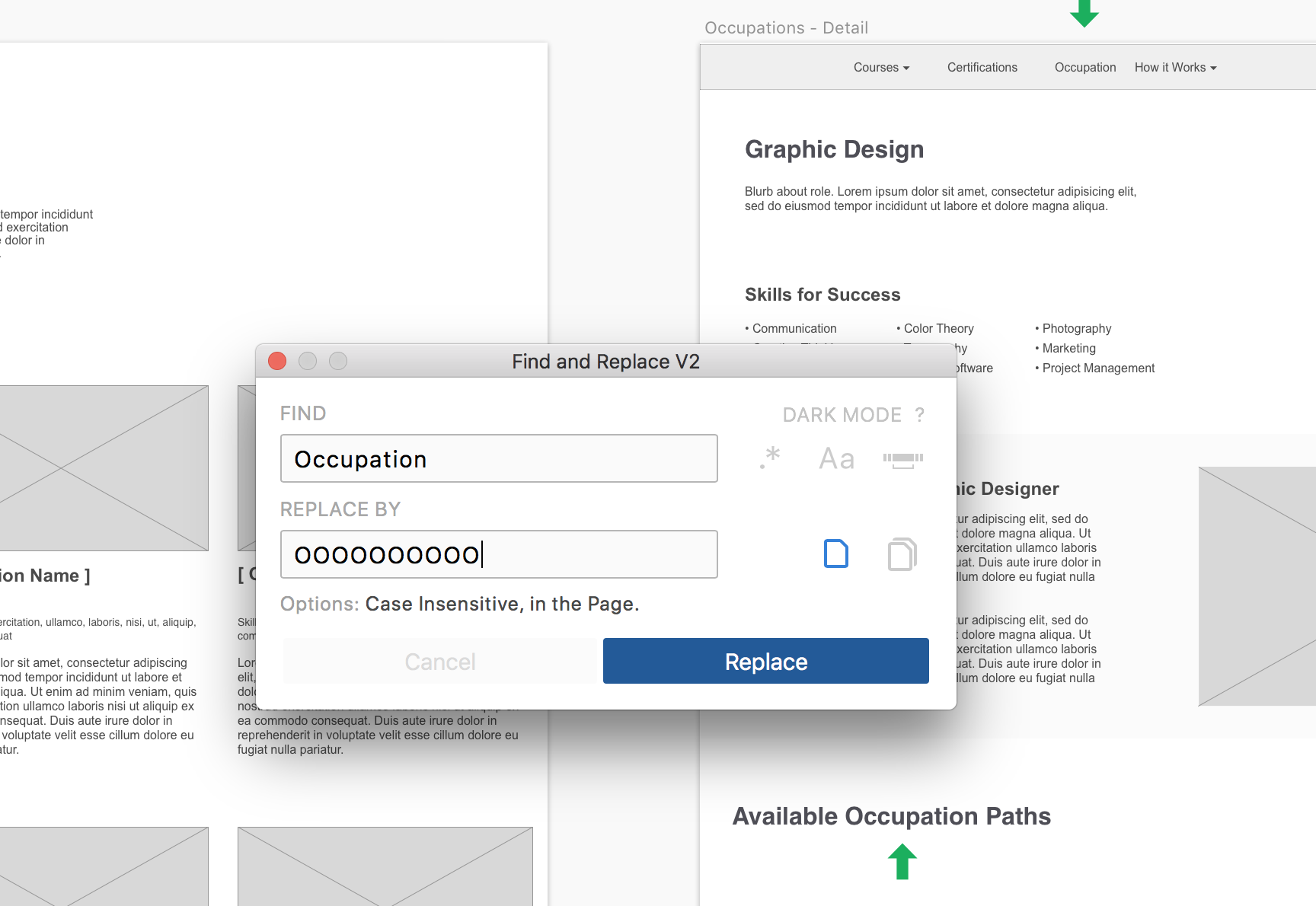The image size is (1316, 906).
Task: Toggle case sensitivity with the Aa icon
Action: (835, 458)
